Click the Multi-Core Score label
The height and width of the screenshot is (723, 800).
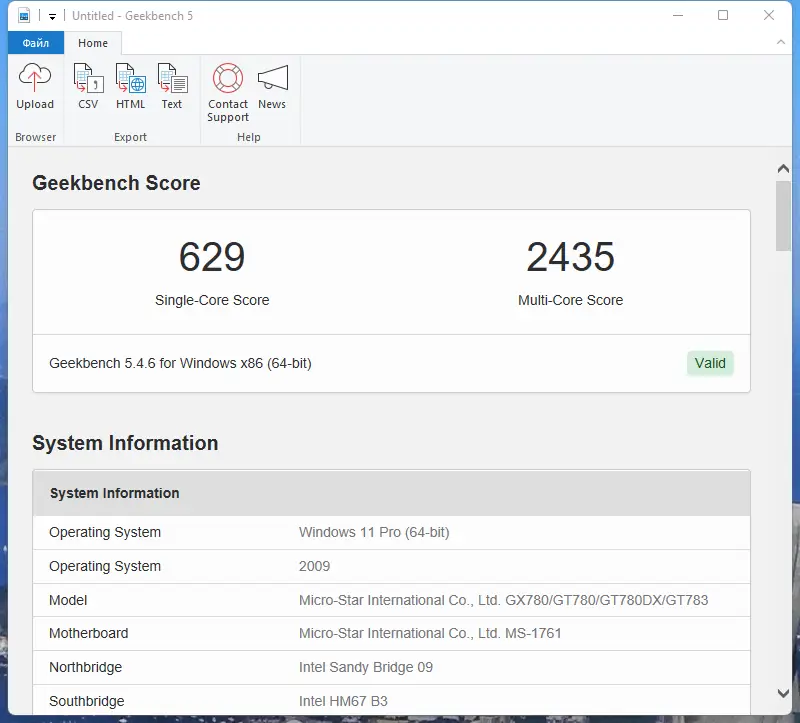[x=570, y=300]
